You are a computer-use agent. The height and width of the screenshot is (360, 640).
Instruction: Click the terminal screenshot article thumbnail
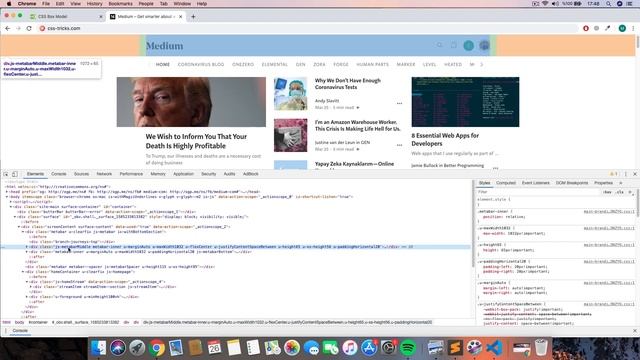coord(465,102)
